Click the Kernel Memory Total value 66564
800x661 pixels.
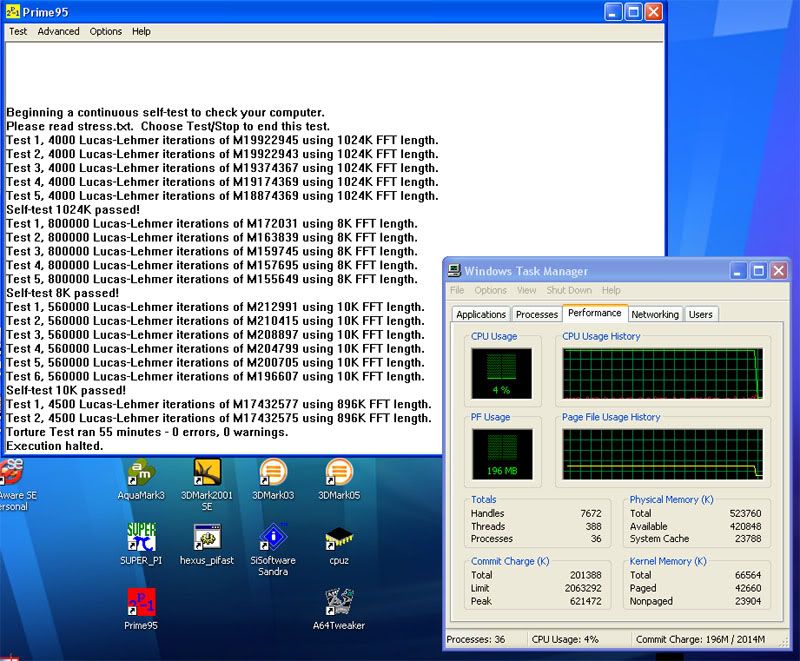(748, 575)
